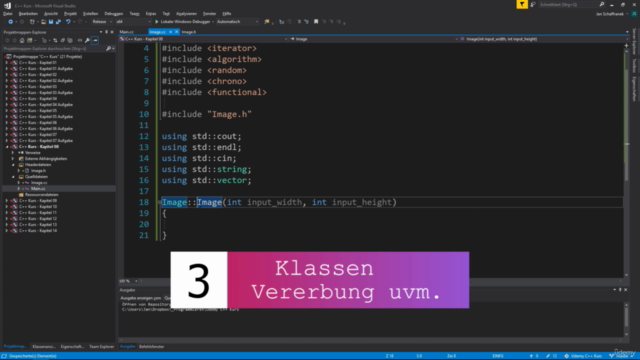Click the pending changes pencil icon in status bar
640x360 pixels.
click(x=548, y=356)
